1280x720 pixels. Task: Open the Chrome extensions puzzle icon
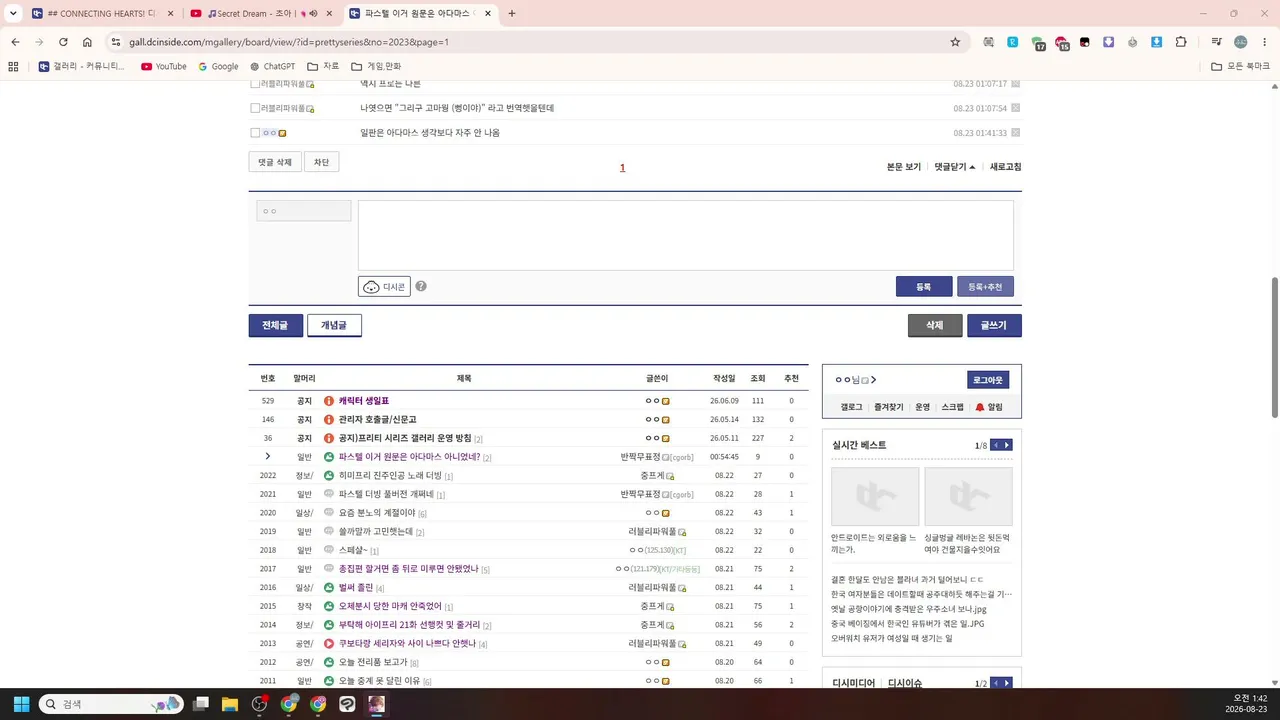pyautogui.click(x=1181, y=42)
